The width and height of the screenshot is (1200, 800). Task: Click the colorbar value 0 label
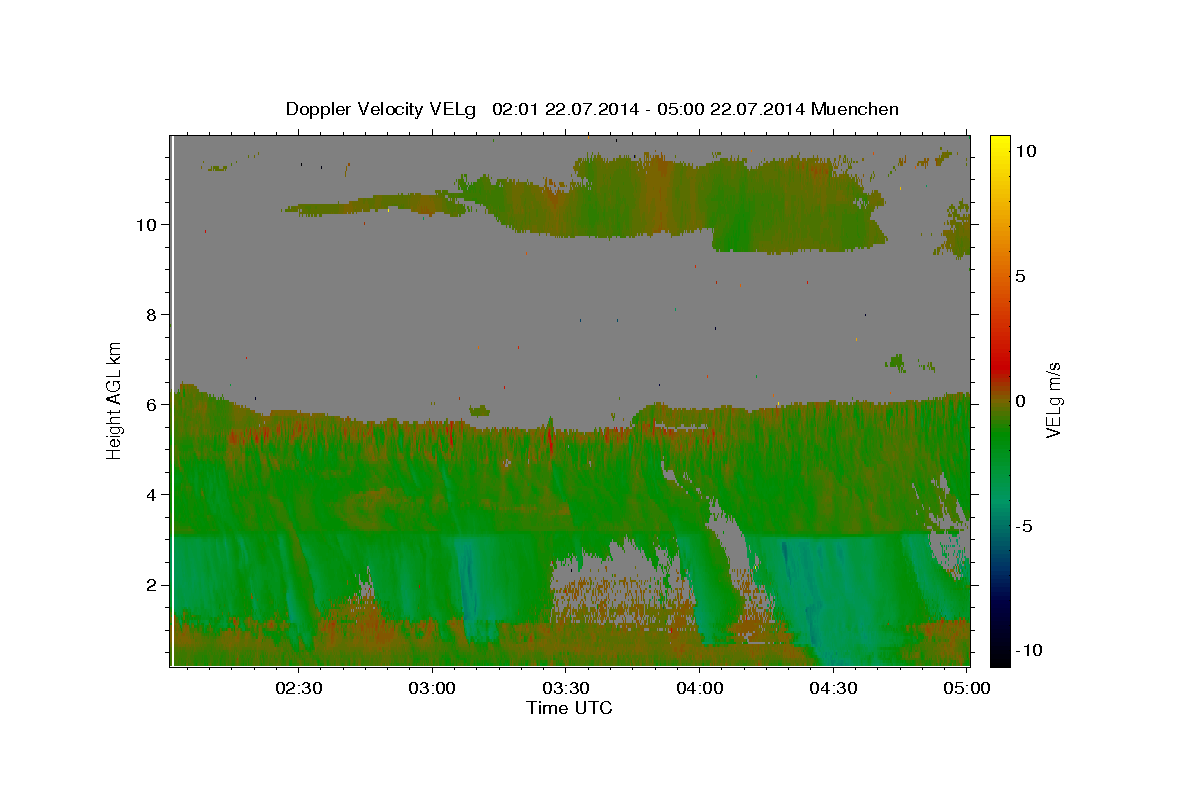pos(1020,400)
